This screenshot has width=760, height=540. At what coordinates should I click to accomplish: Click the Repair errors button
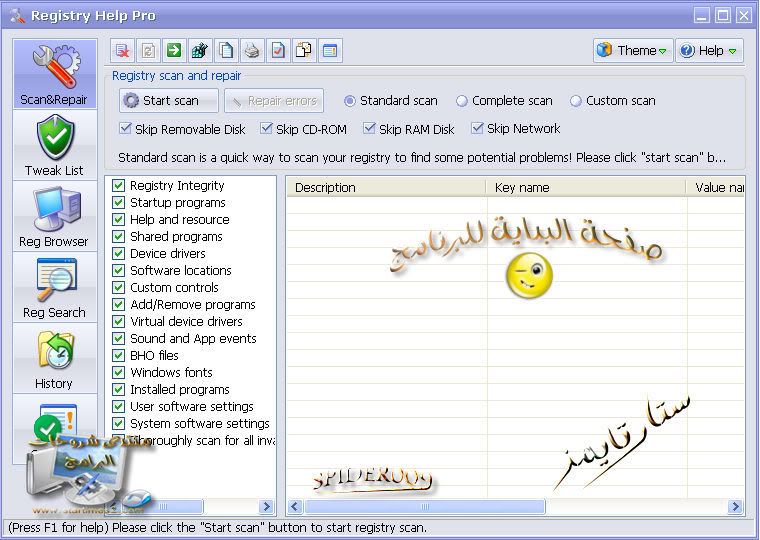[274, 100]
